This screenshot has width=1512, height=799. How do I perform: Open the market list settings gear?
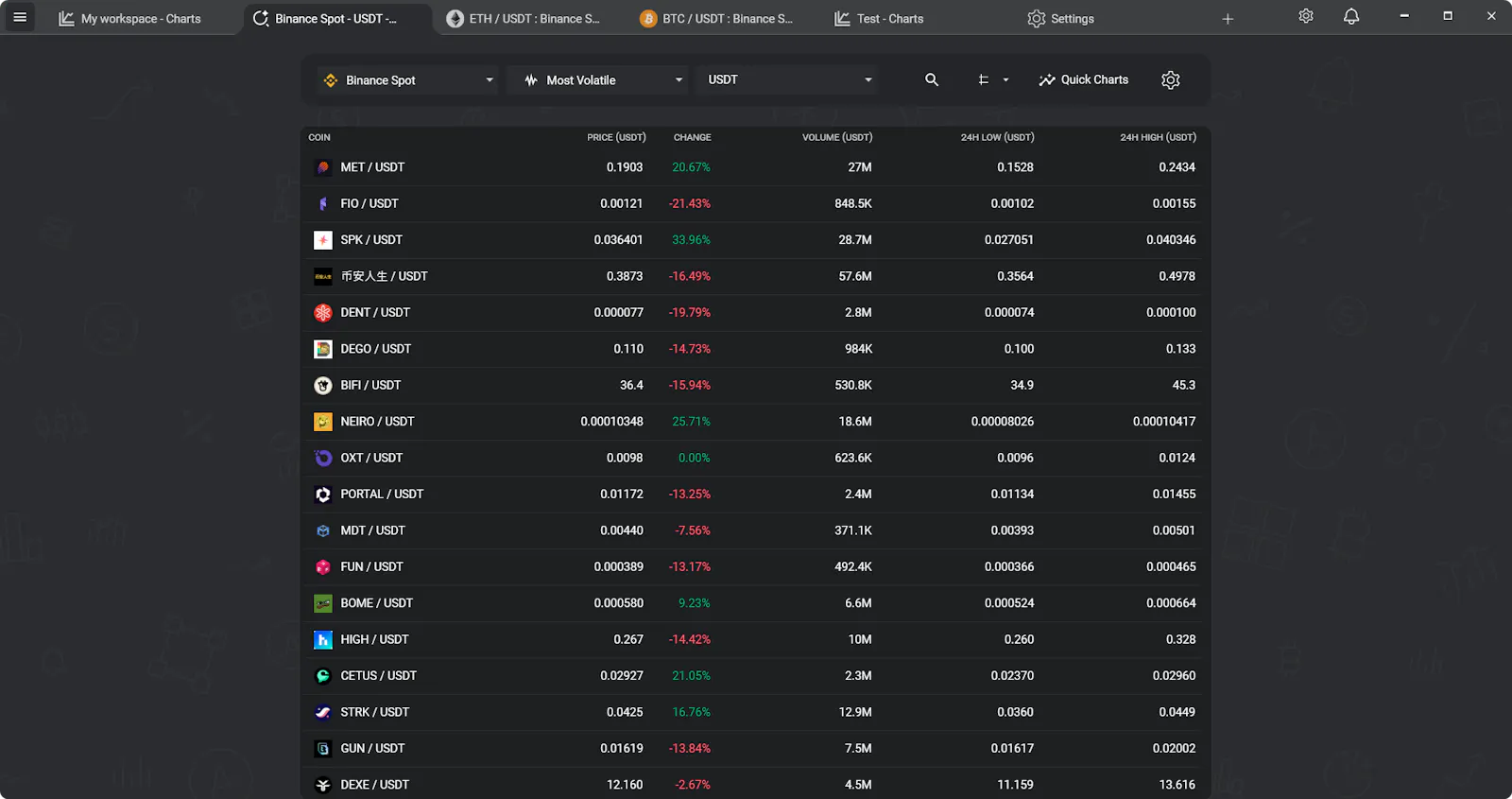1171,80
